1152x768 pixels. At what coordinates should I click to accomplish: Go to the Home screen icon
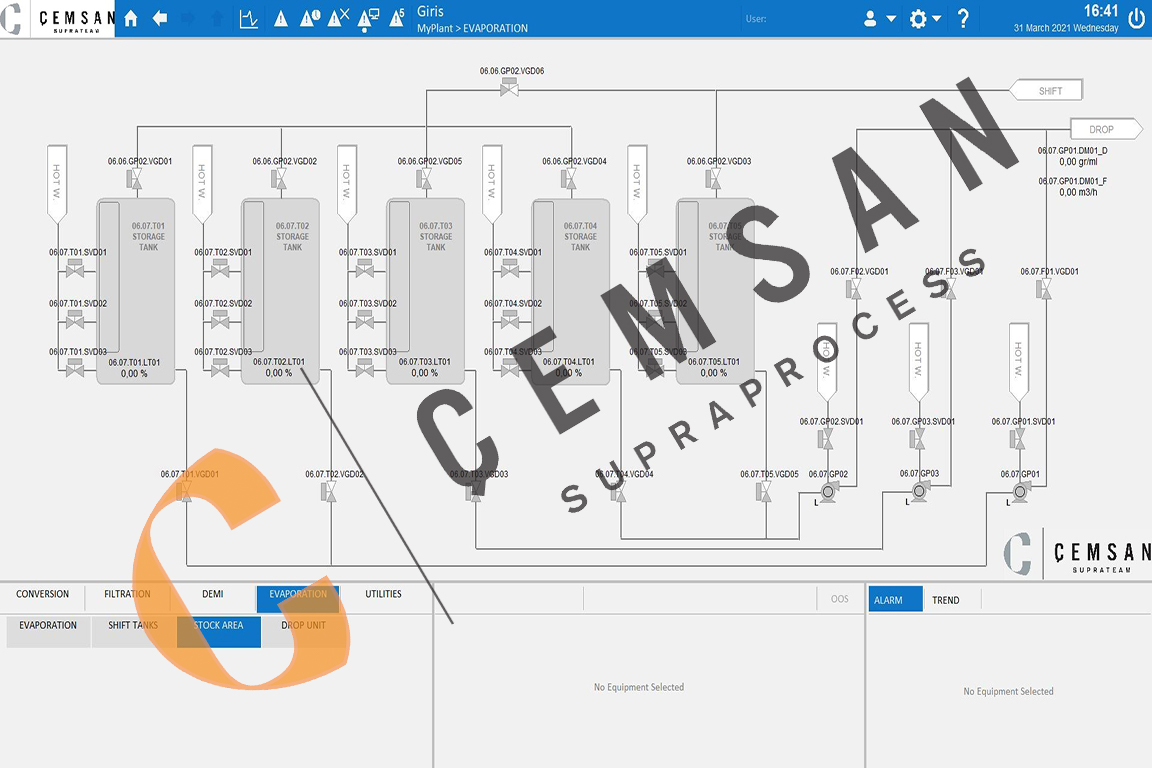tap(131, 18)
